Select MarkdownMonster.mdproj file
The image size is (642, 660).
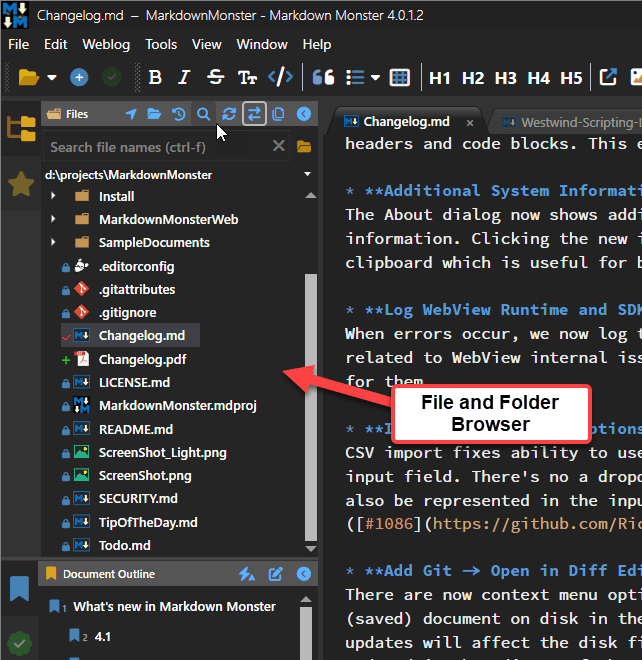click(178, 406)
